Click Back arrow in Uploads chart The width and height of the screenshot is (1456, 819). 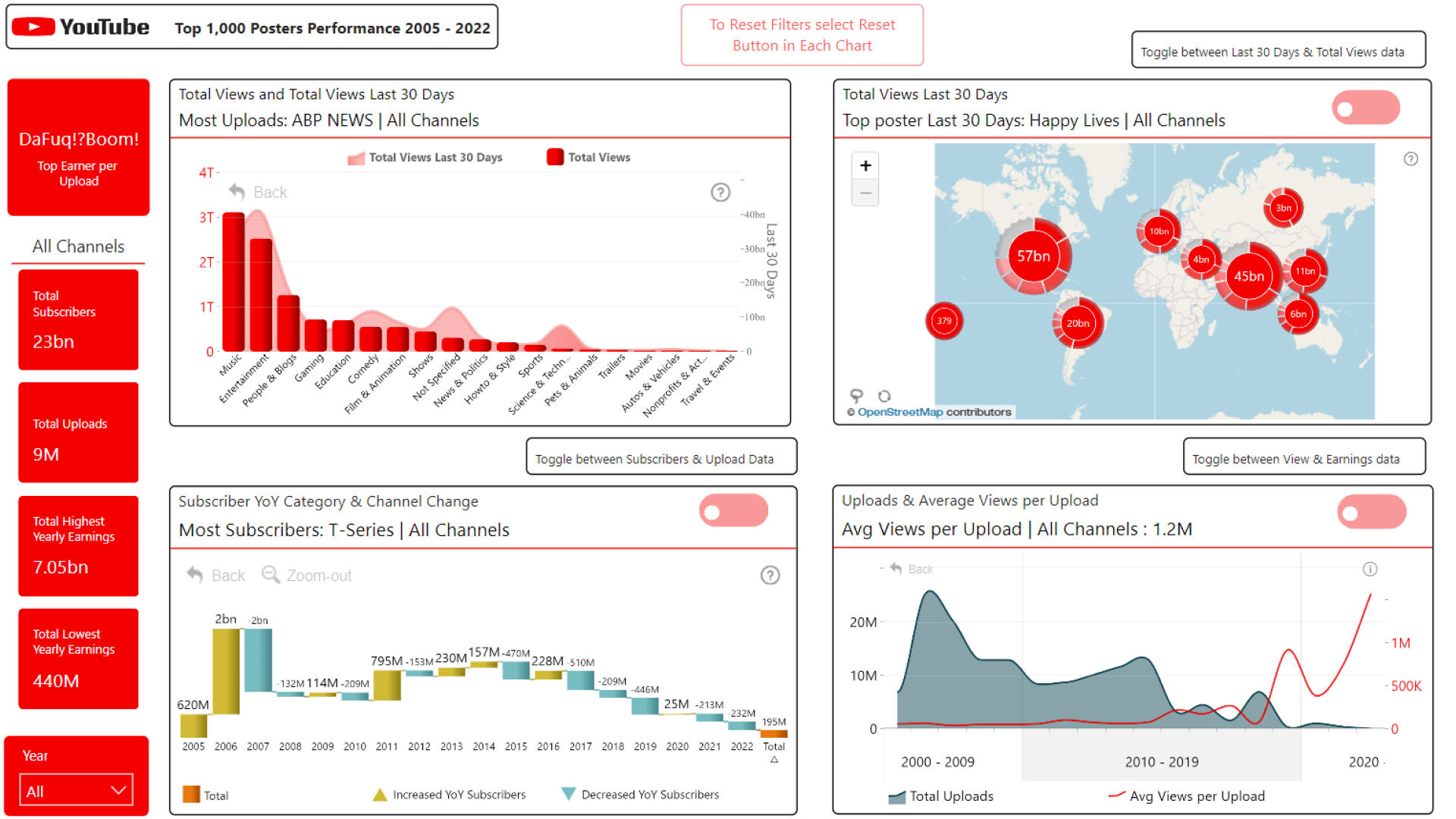(896, 569)
